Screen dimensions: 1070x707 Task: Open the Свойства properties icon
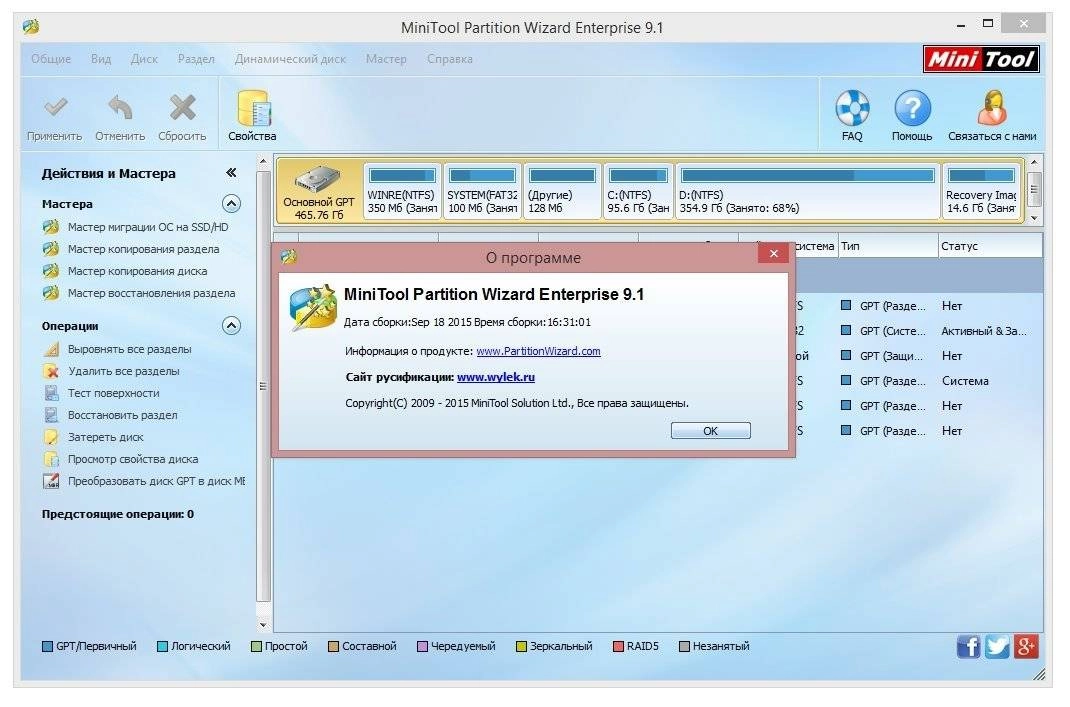253,107
